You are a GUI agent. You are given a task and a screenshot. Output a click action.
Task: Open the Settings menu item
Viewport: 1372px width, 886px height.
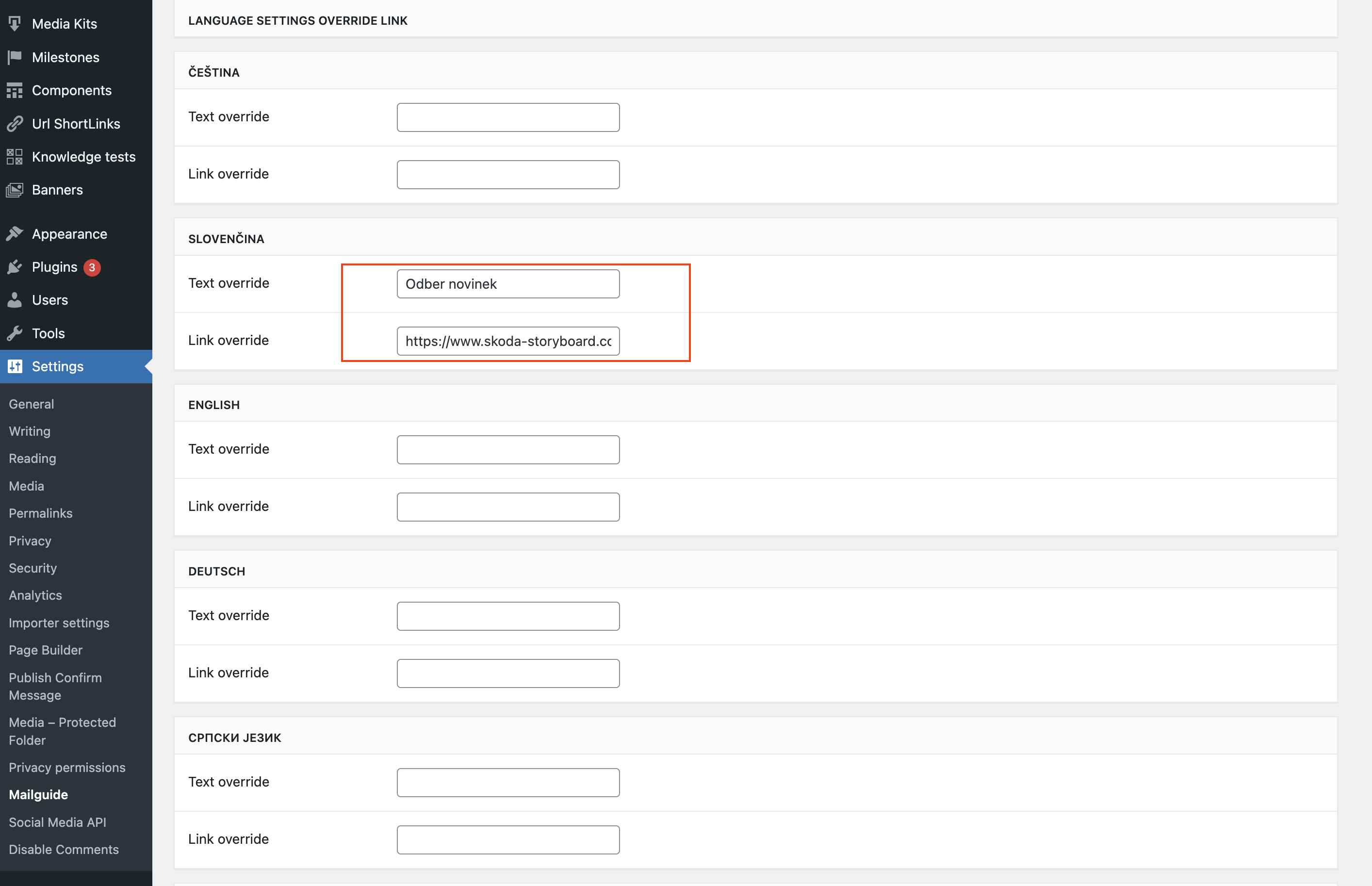(58, 366)
